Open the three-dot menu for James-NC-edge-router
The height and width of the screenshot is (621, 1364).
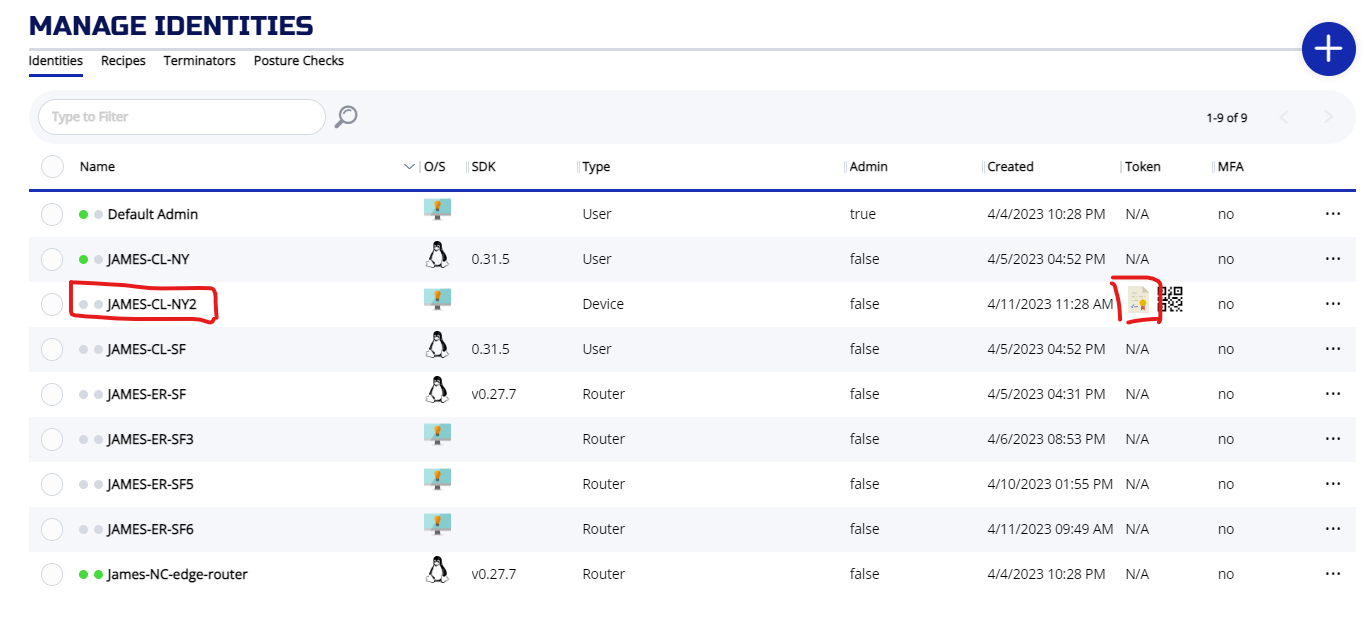pyautogui.click(x=1332, y=574)
